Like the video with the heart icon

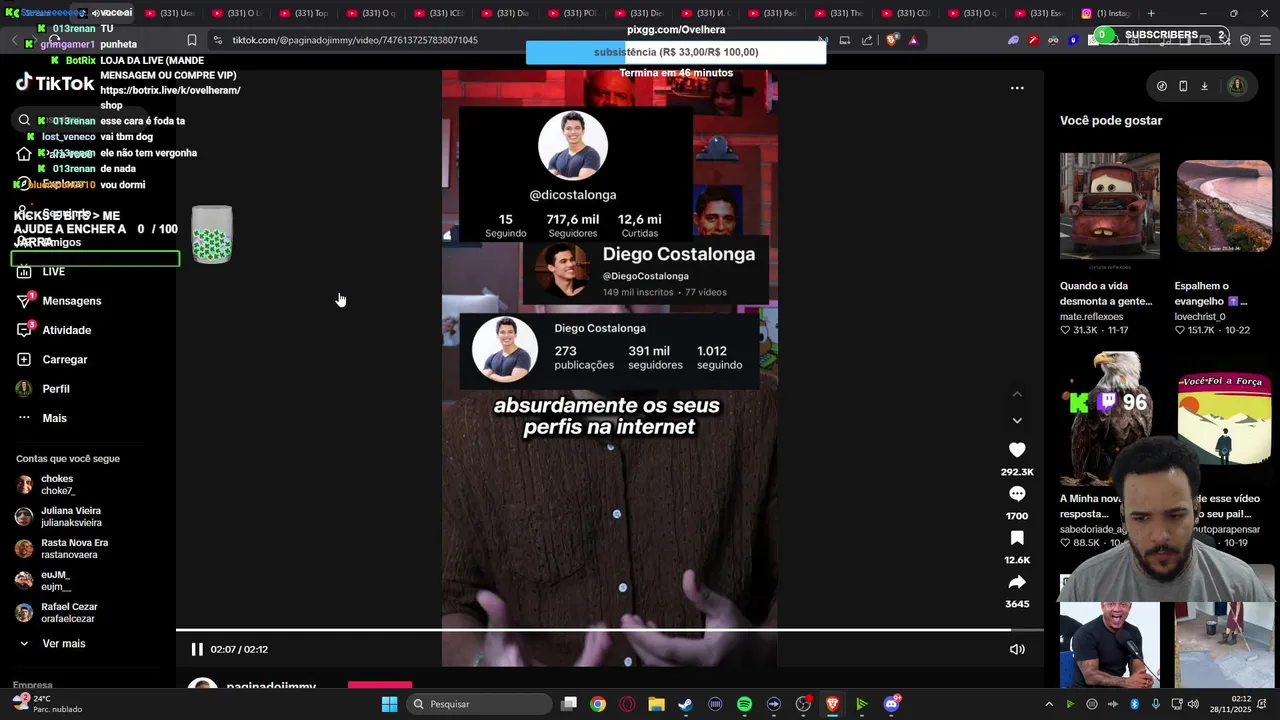[1017, 450]
